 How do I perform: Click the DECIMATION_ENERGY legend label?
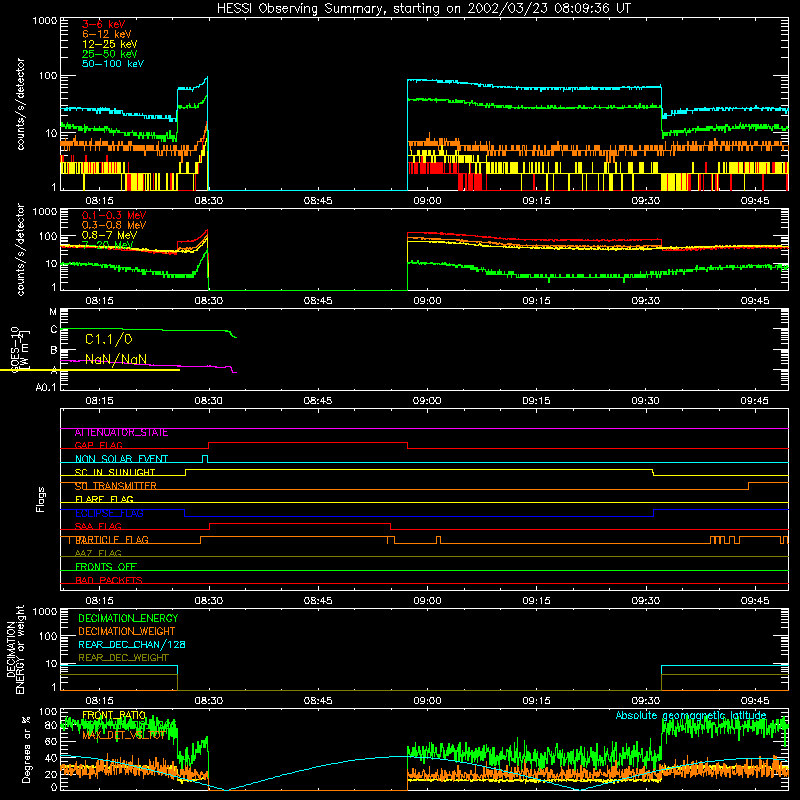[x=128, y=618]
